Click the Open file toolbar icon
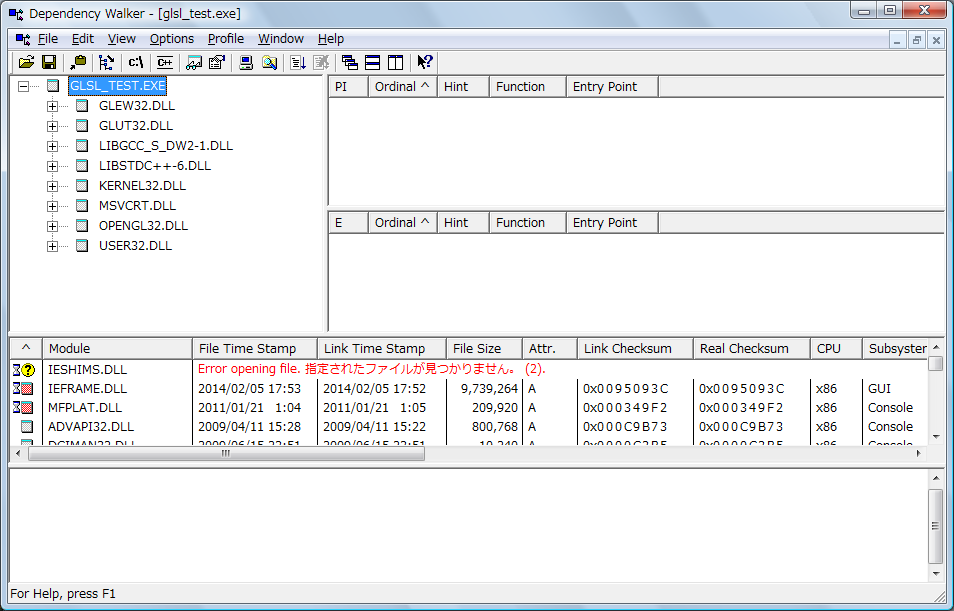954x611 pixels. [x=26, y=62]
